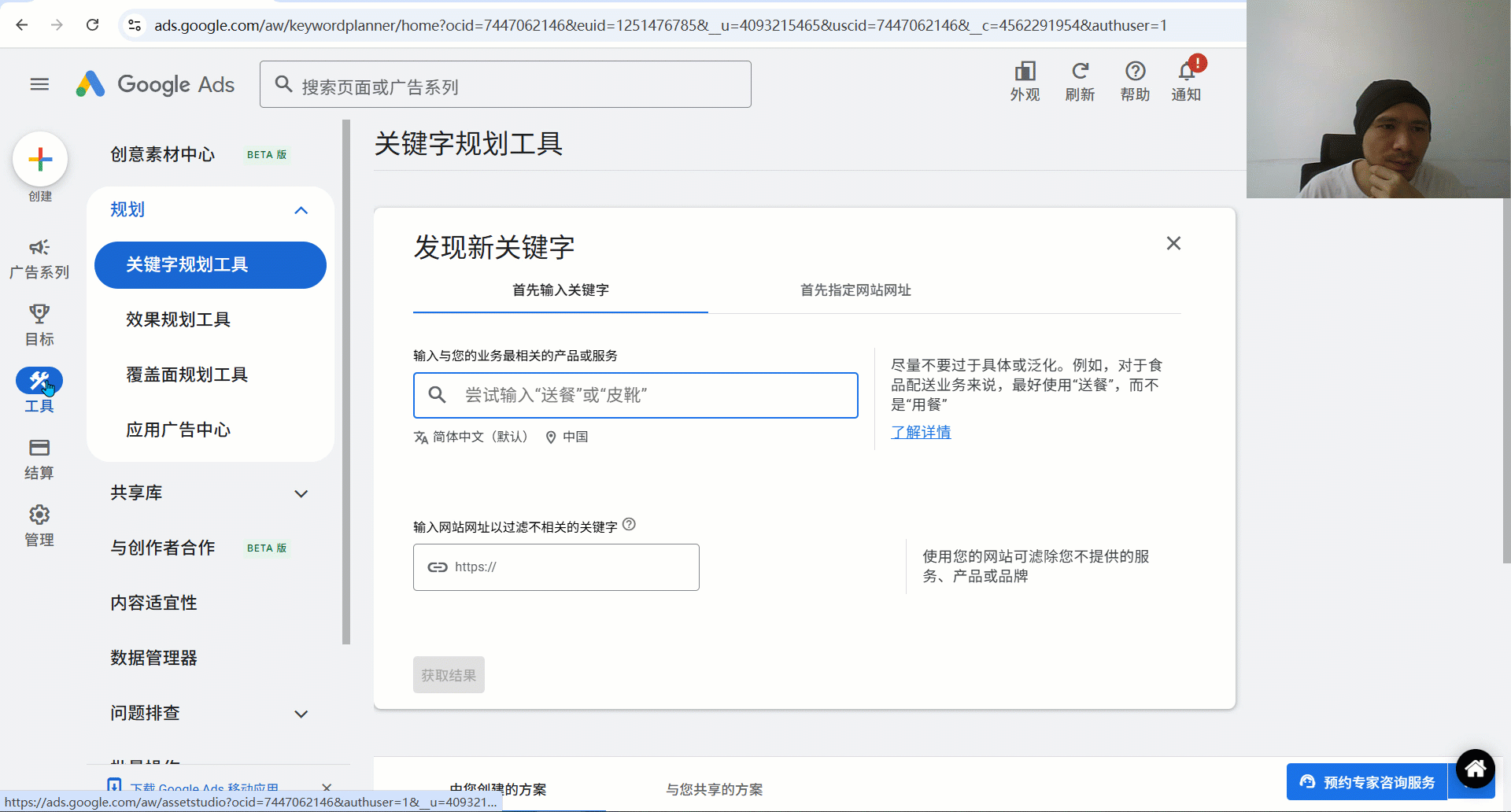Collapse the 规划 section chevron

(x=301, y=210)
